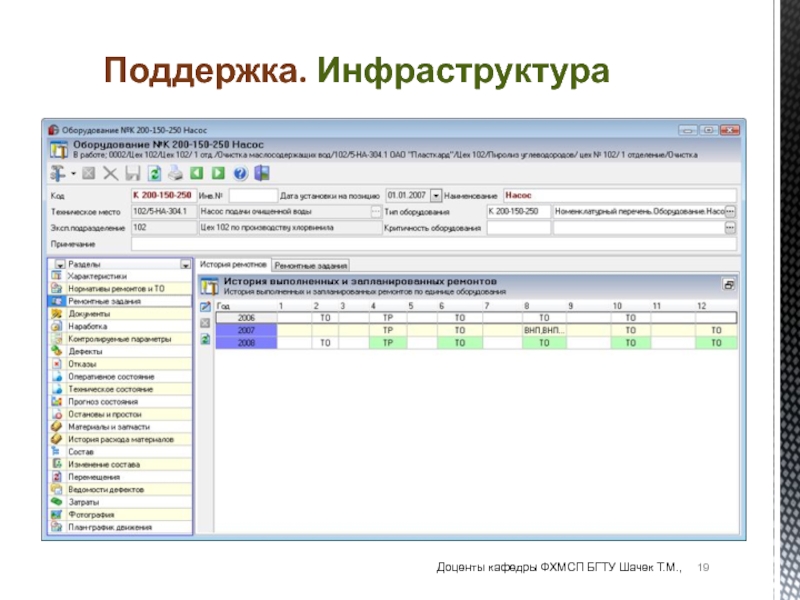This screenshot has width=800, height=600.
Task: Select the История ремонтов tab
Action: [x=232, y=265]
